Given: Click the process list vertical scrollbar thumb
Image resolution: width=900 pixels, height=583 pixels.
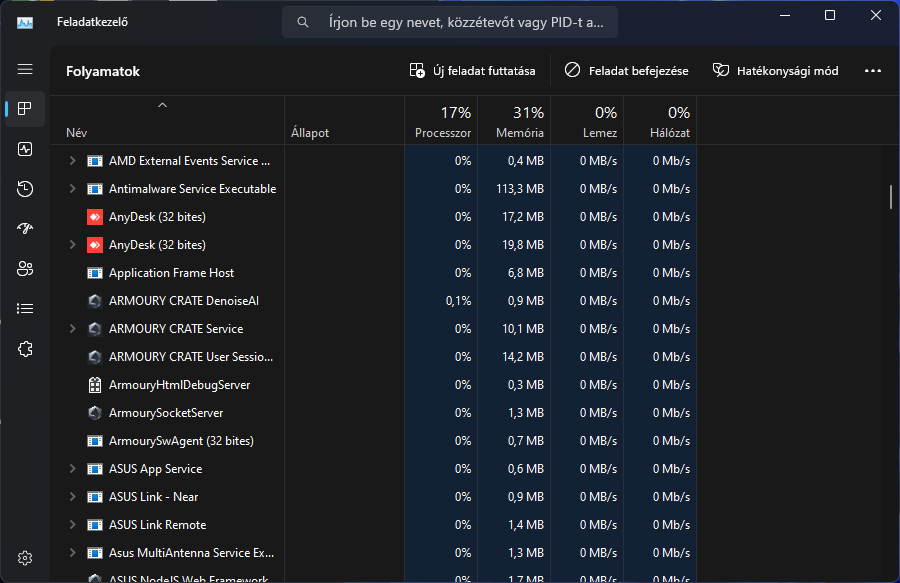Looking at the screenshot, I should 891,197.
